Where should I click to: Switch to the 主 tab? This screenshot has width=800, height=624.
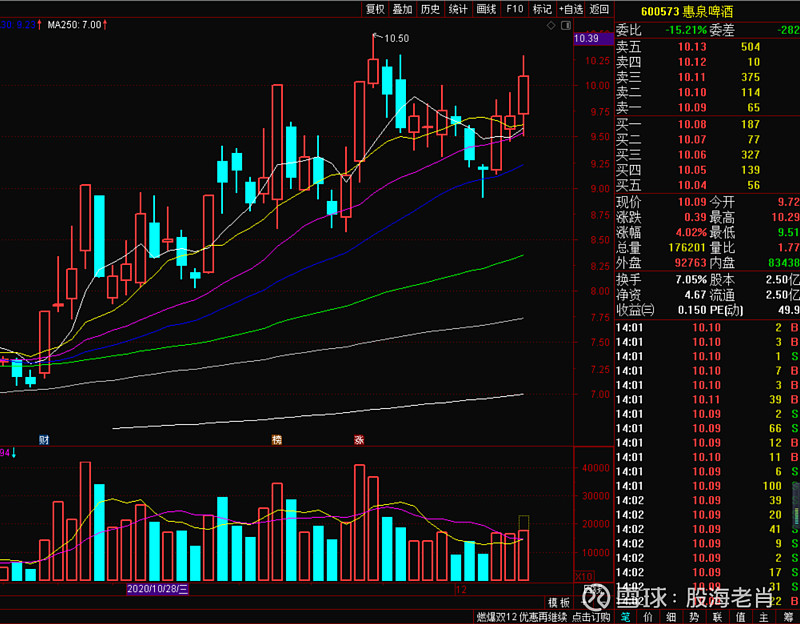point(764,617)
